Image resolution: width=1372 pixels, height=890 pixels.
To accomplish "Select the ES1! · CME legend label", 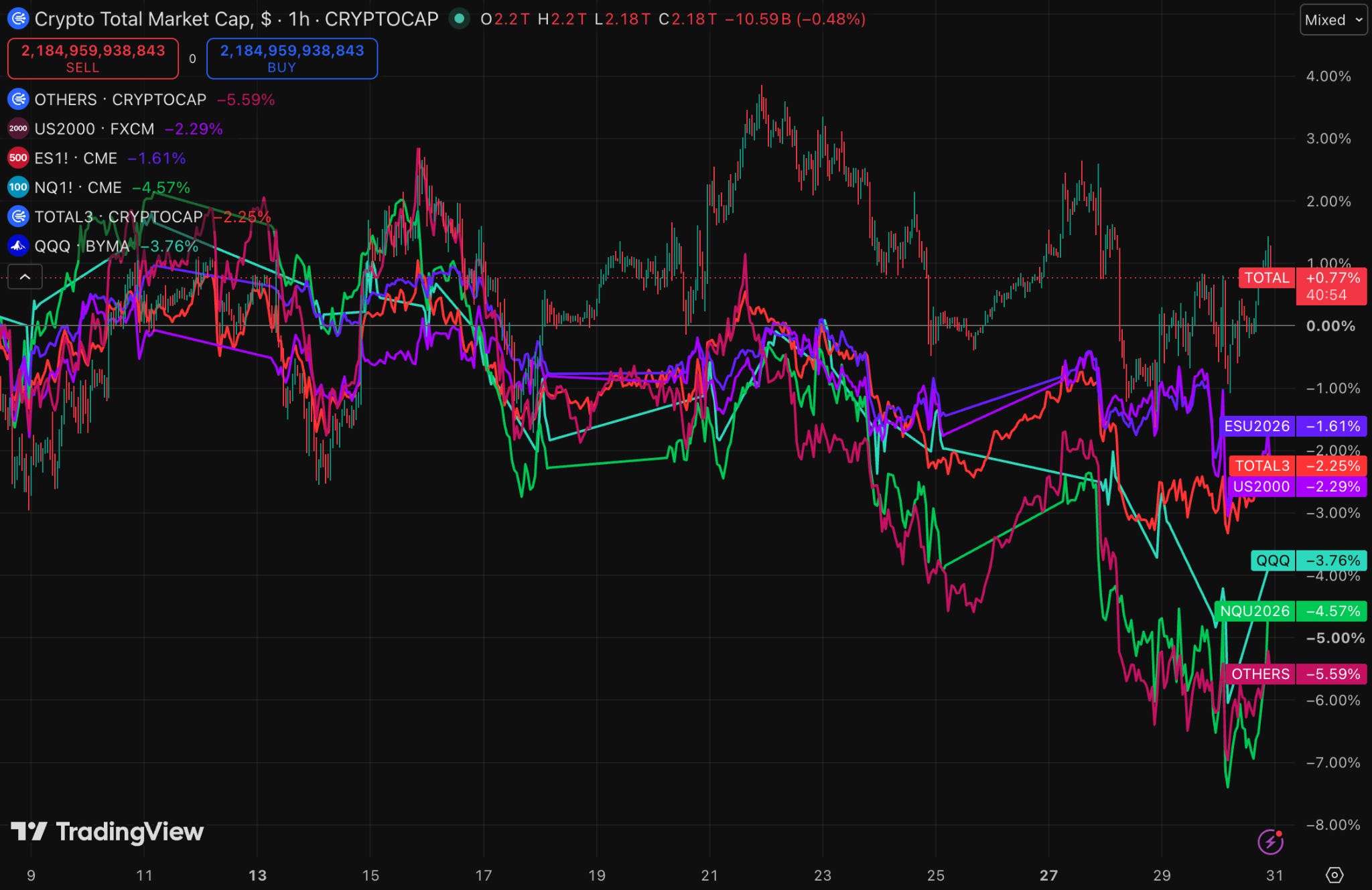I will 76,158.
